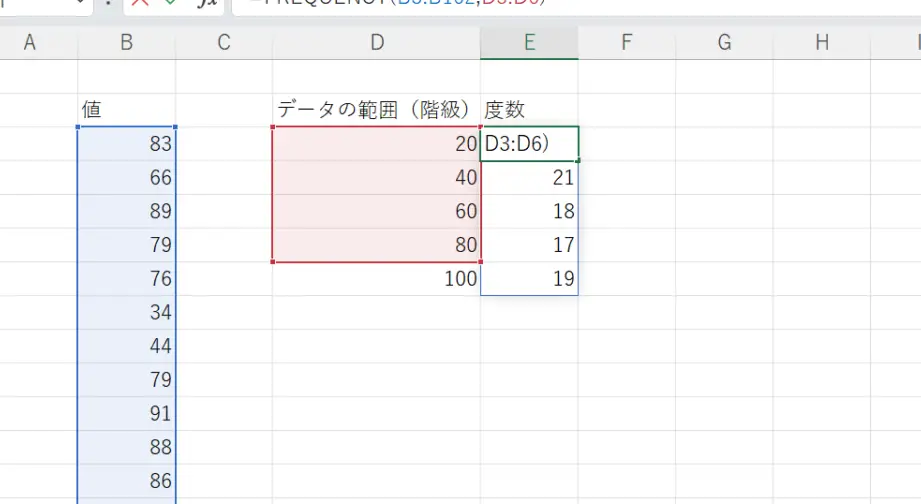The height and width of the screenshot is (504, 921).
Task: Click the データの範囲（階級） header cell
Action: tap(377, 110)
